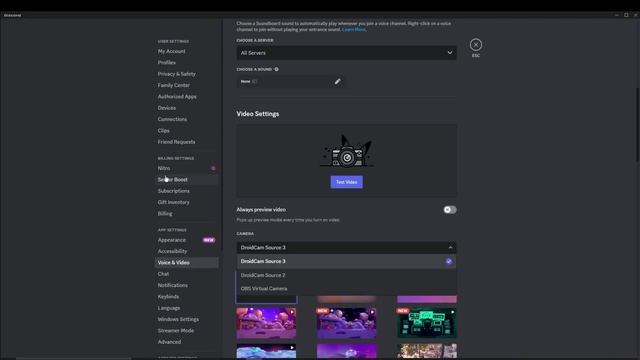640x360 pixels.
Task: Toggle Always preview video switch
Action: [x=450, y=210]
